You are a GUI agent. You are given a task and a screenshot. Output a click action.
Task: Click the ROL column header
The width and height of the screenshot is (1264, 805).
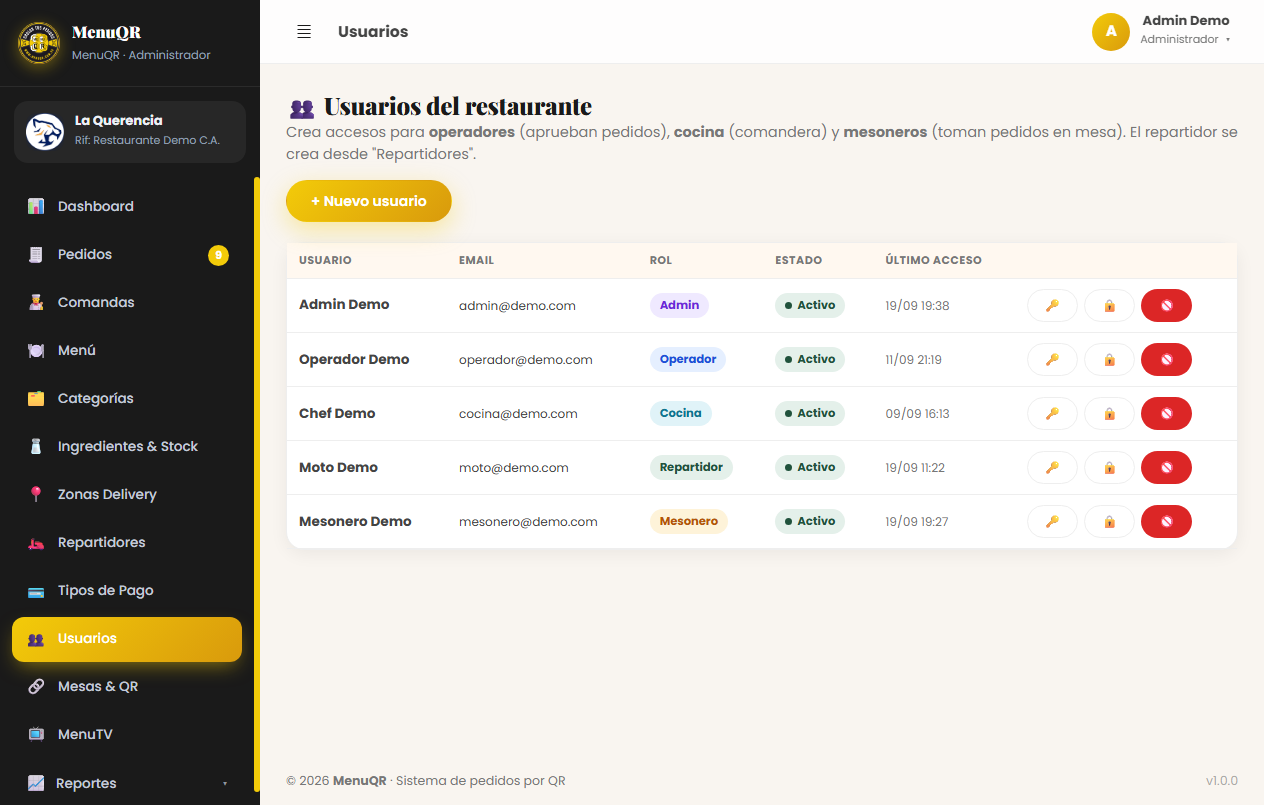pyautogui.click(x=661, y=260)
